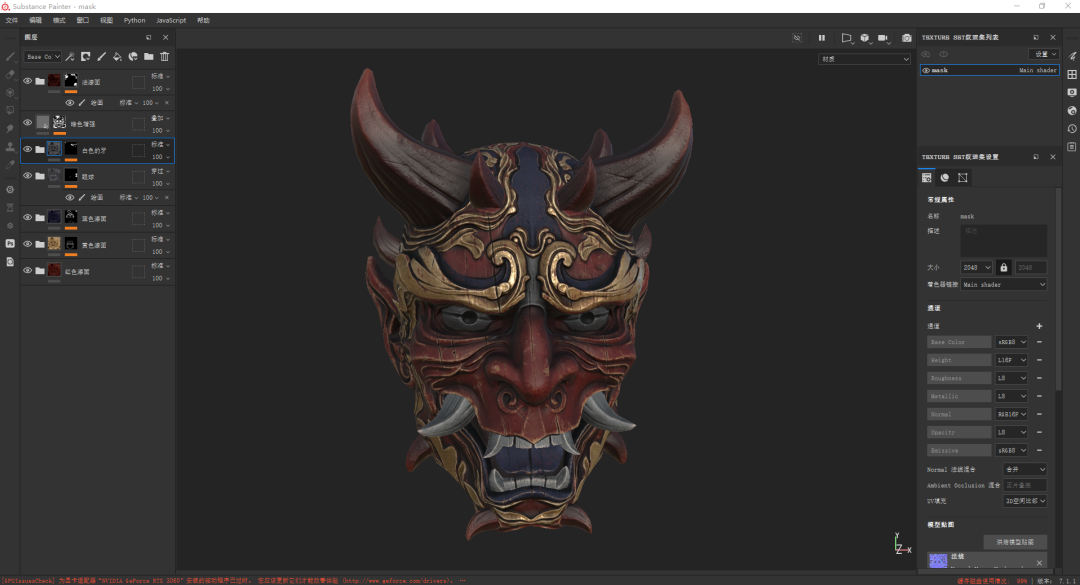Click the lock icon beside size 2048
Viewport: 1080px width, 585px height.
[1004, 267]
